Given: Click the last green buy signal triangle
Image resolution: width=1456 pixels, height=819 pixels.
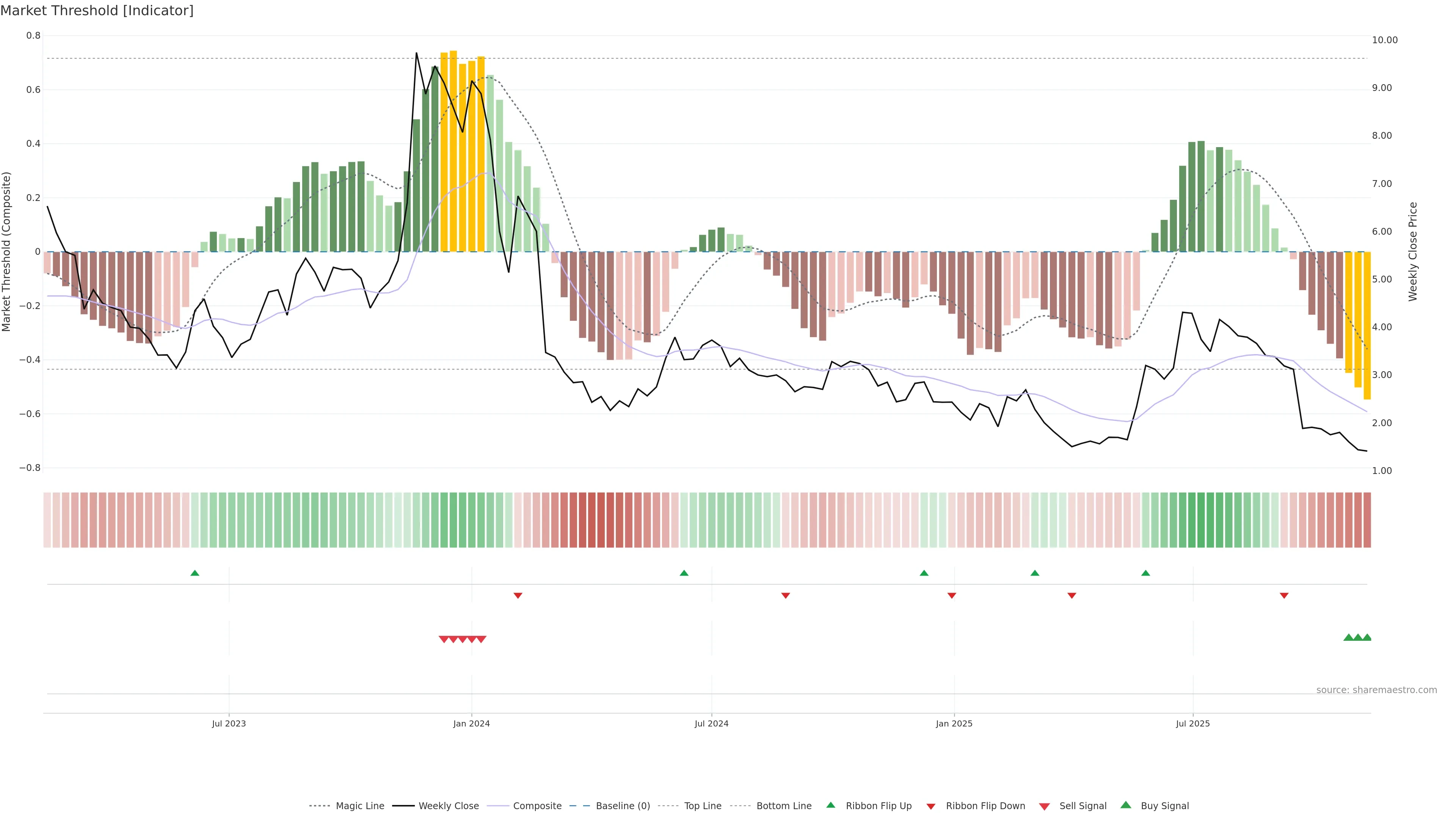Looking at the screenshot, I should point(1367,637).
